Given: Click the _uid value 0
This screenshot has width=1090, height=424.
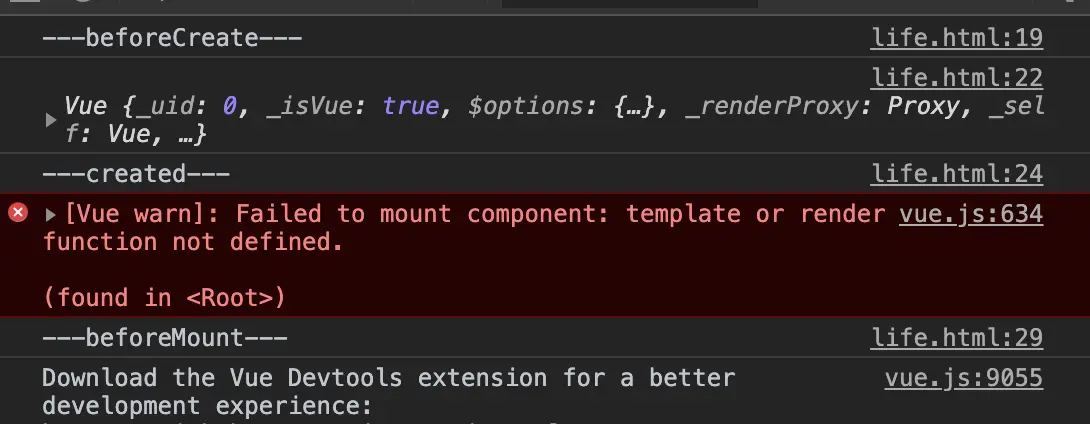Looking at the screenshot, I should (x=229, y=106).
